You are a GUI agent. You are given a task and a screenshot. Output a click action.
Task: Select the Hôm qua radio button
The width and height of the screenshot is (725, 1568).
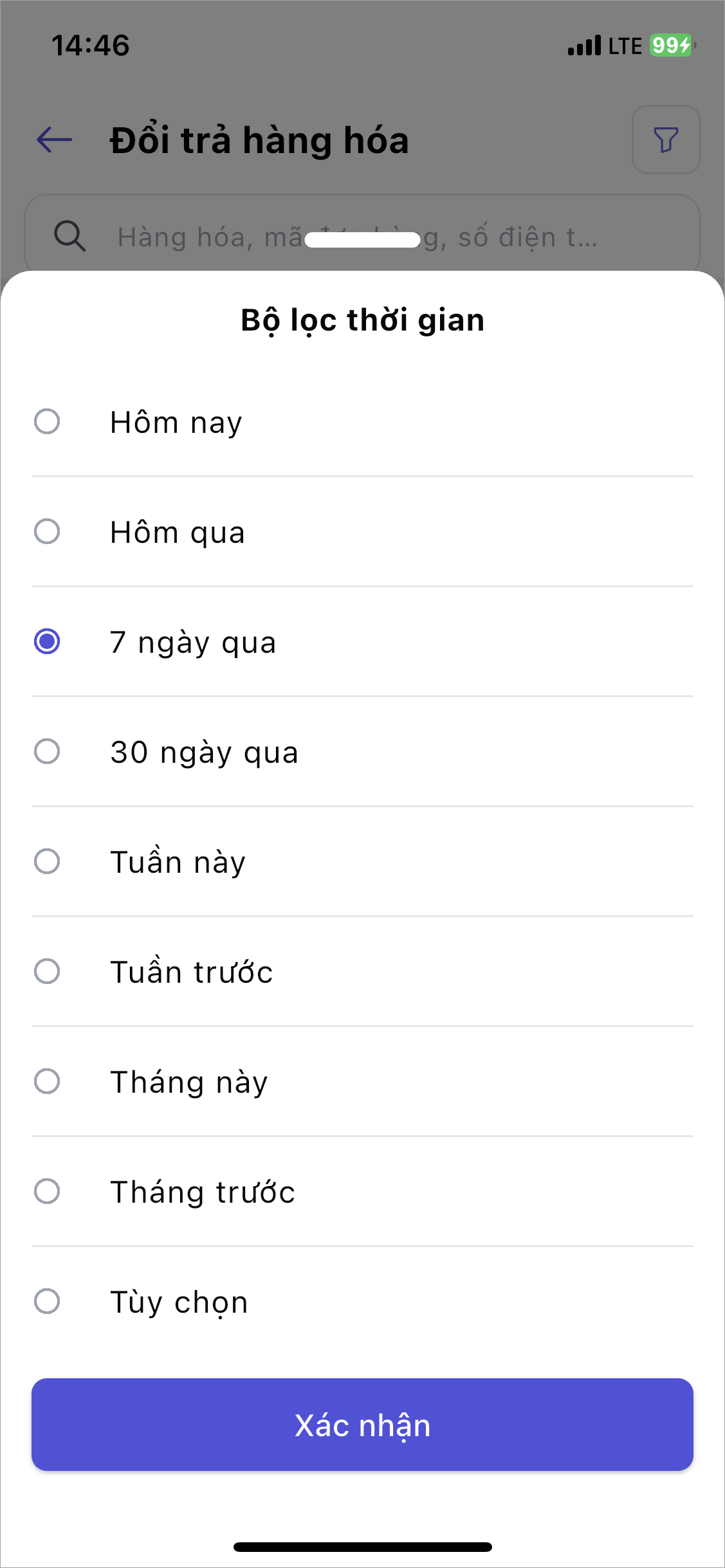(47, 532)
